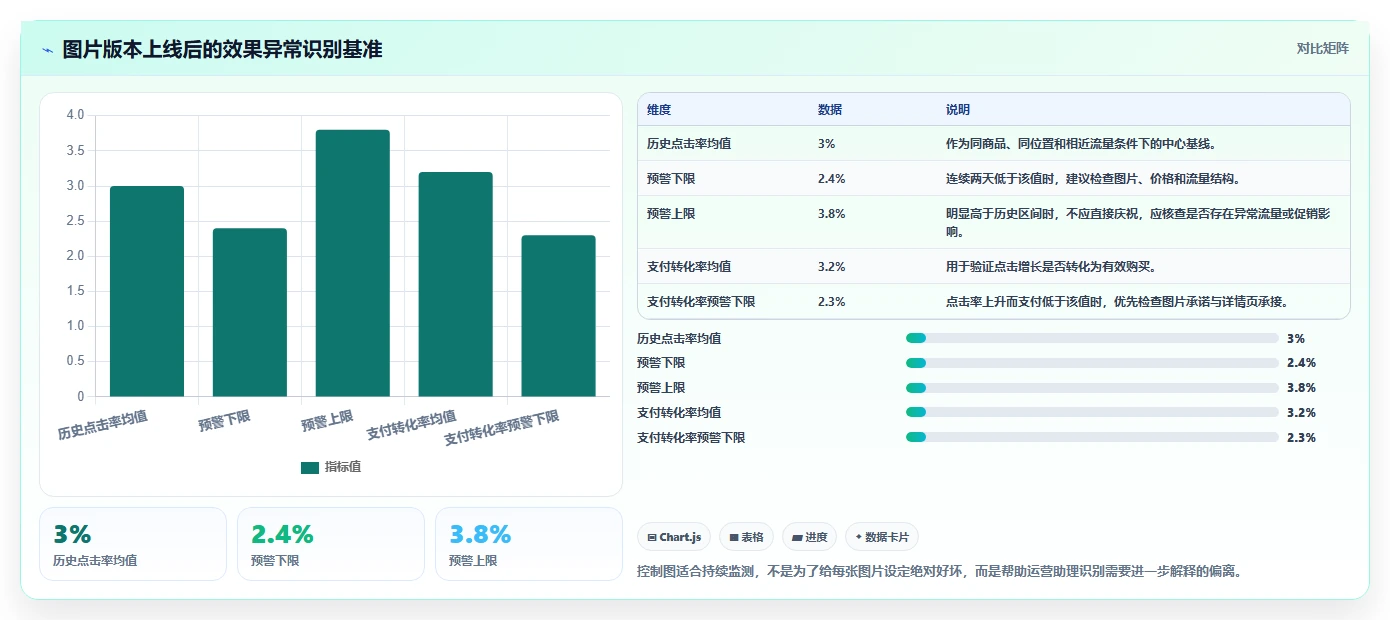Click the 3.8% 预警上限 stat card
Image resolution: width=1390 pixels, height=620 pixels.
pos(529,544)
